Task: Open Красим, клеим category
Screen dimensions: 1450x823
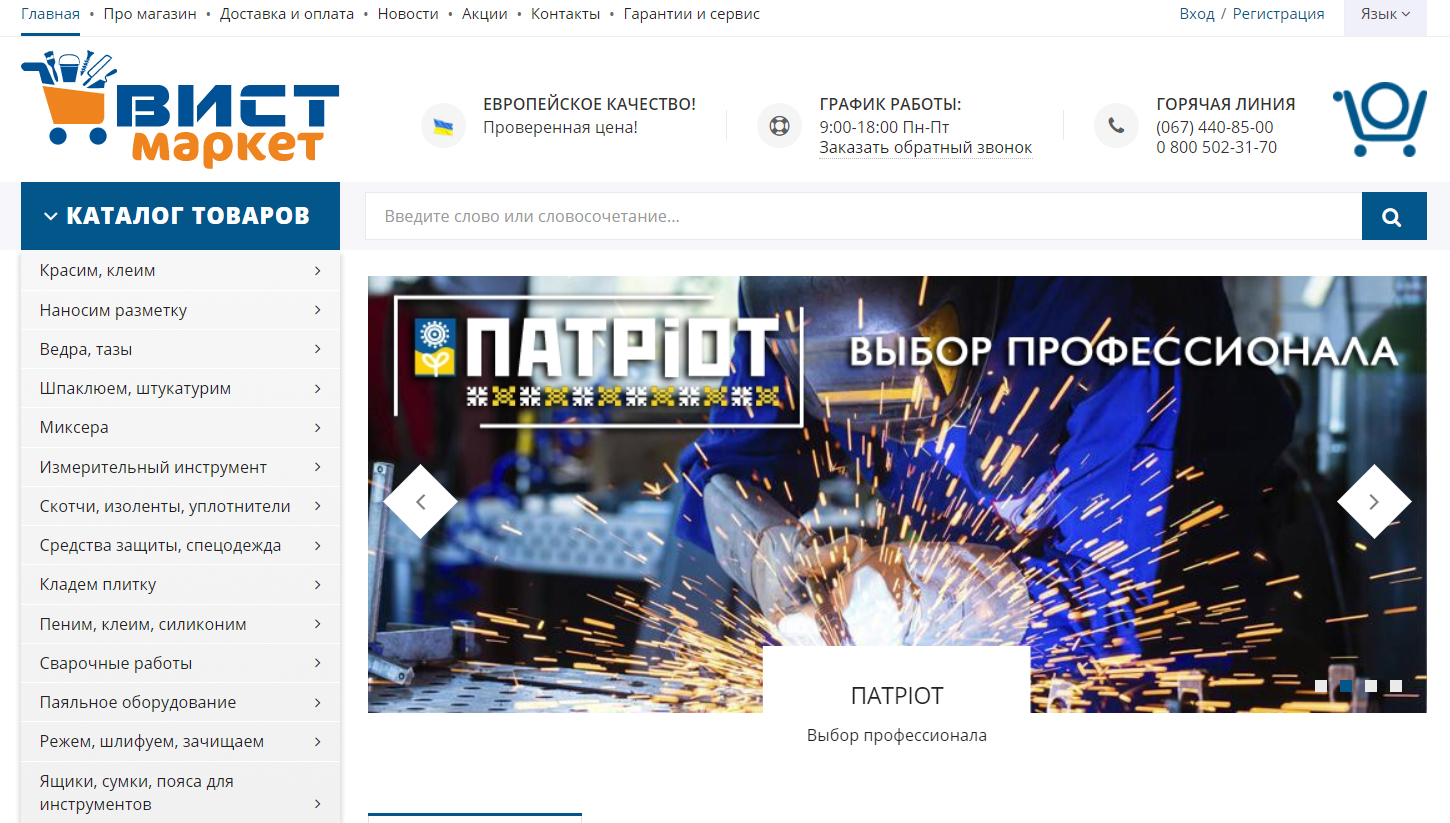Action: [x=98, y=270]
